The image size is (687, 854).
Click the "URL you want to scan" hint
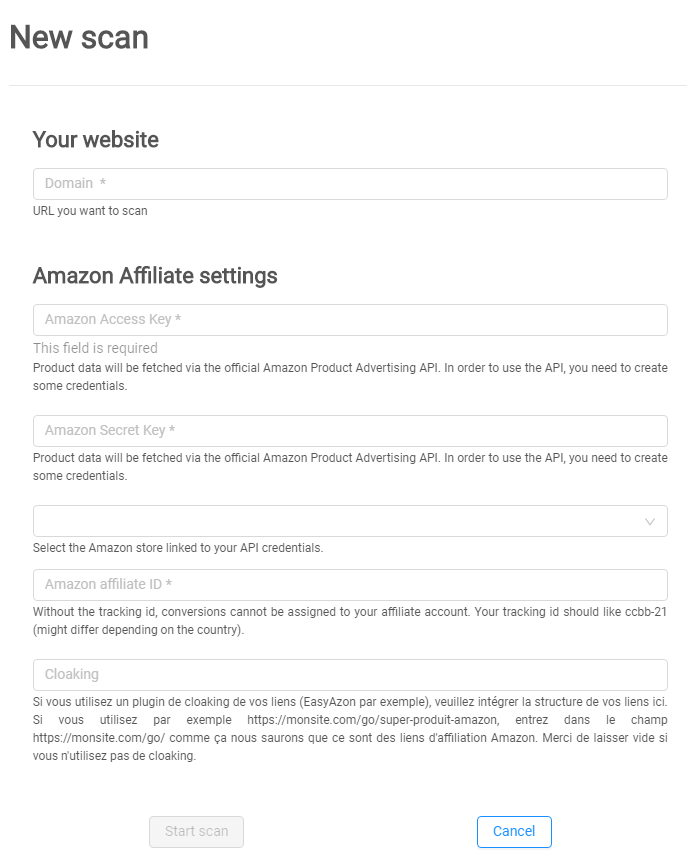coord(90,211)
